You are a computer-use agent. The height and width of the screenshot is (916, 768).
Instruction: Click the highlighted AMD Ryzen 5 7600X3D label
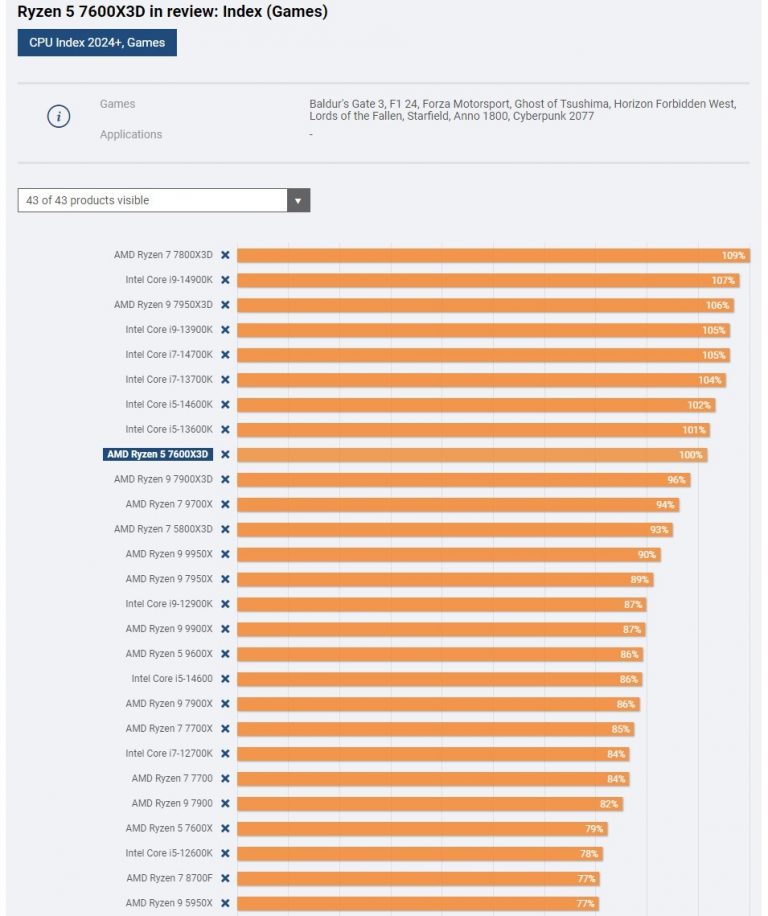click(x=158, y=454)
